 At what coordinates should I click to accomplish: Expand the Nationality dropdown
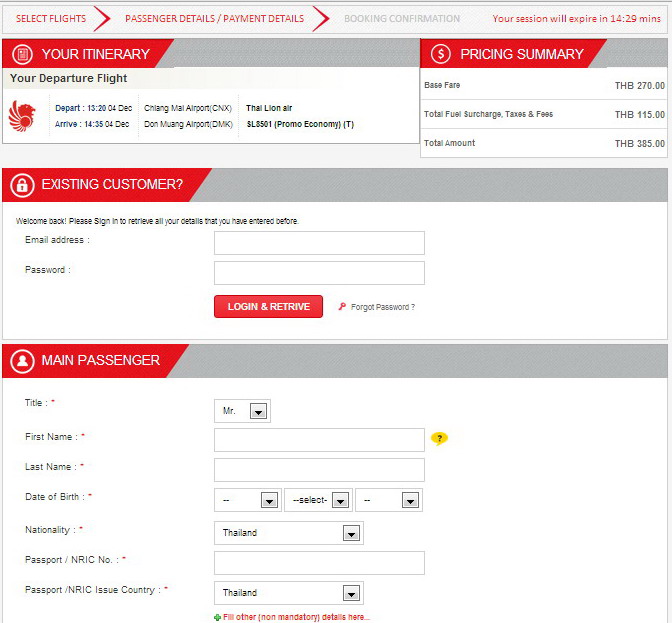tap(289, 533)
